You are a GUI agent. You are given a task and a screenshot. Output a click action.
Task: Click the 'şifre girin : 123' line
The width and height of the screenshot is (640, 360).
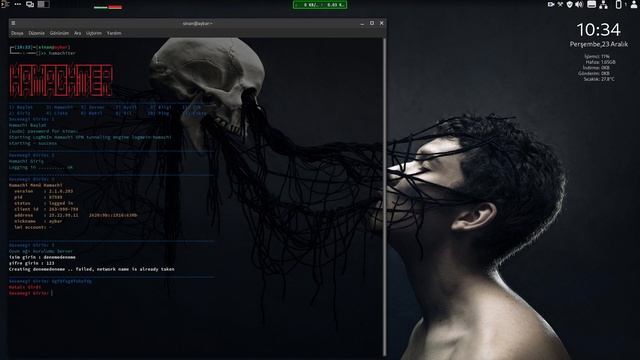[x=31, y=263]
